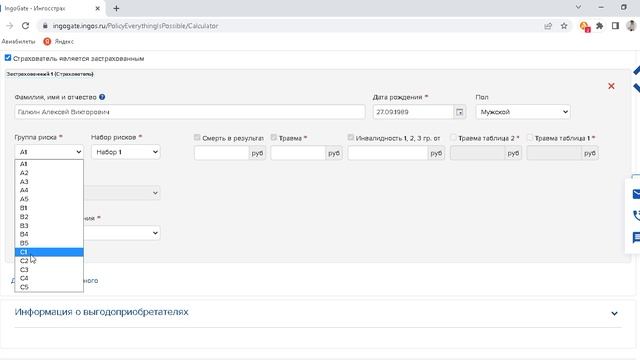Image resolution: width=640 pixels, height=360 pixels.
Task: Click the chat icon on side panel
Action: click(x=636, y=237)
